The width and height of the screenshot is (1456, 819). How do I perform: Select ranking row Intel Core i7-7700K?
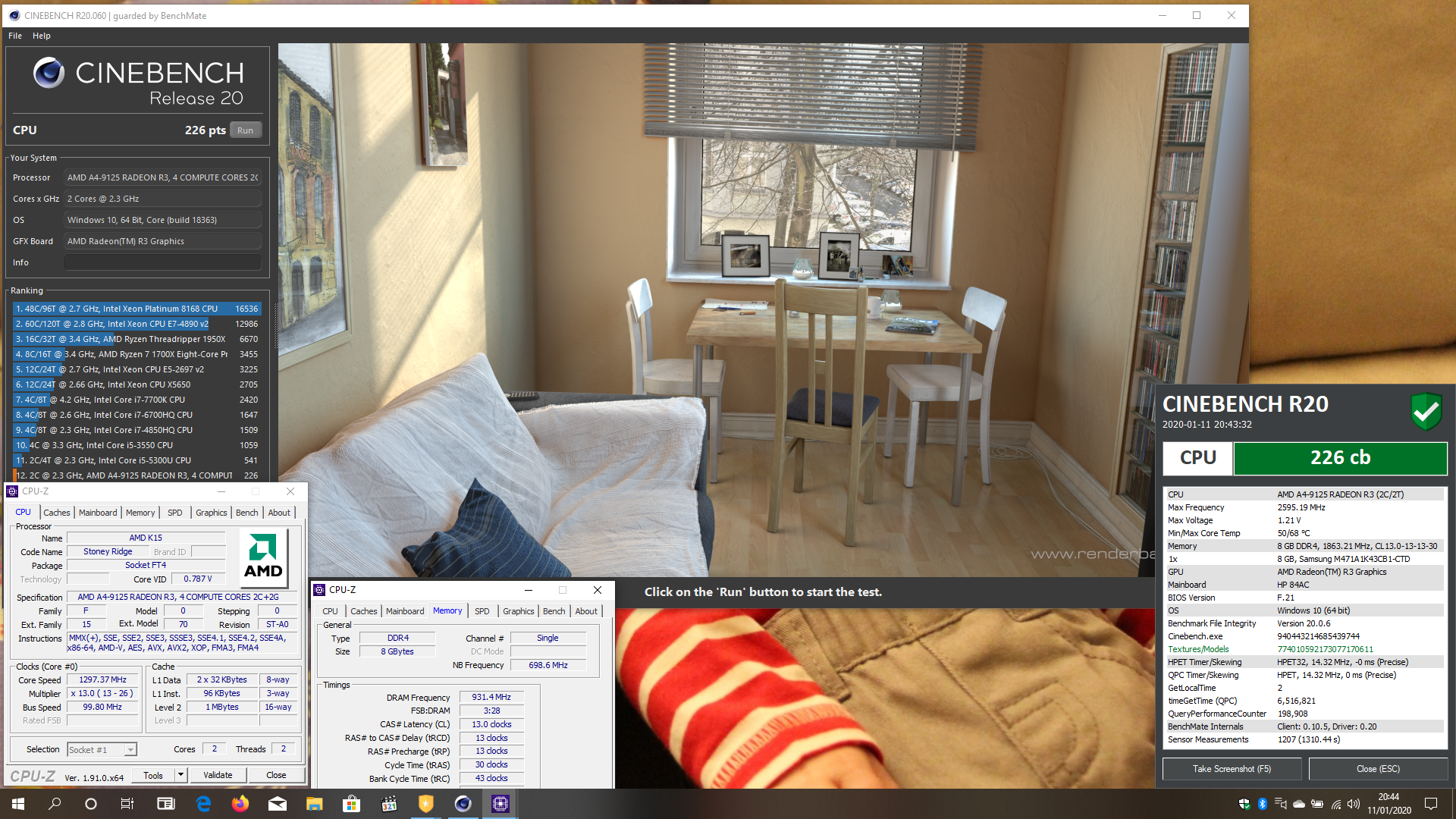[136, 400]
